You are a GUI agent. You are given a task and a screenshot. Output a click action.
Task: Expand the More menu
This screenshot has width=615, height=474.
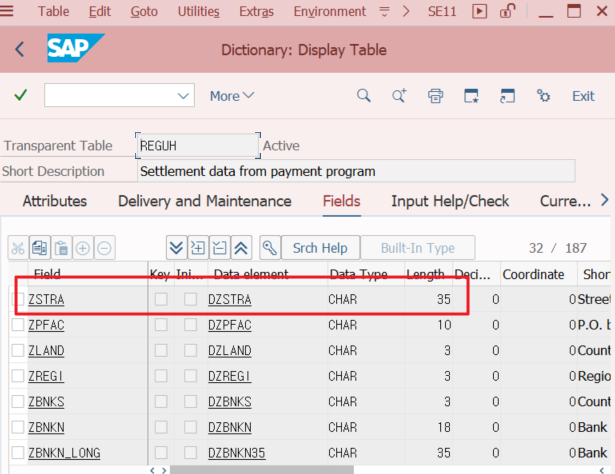232,96
